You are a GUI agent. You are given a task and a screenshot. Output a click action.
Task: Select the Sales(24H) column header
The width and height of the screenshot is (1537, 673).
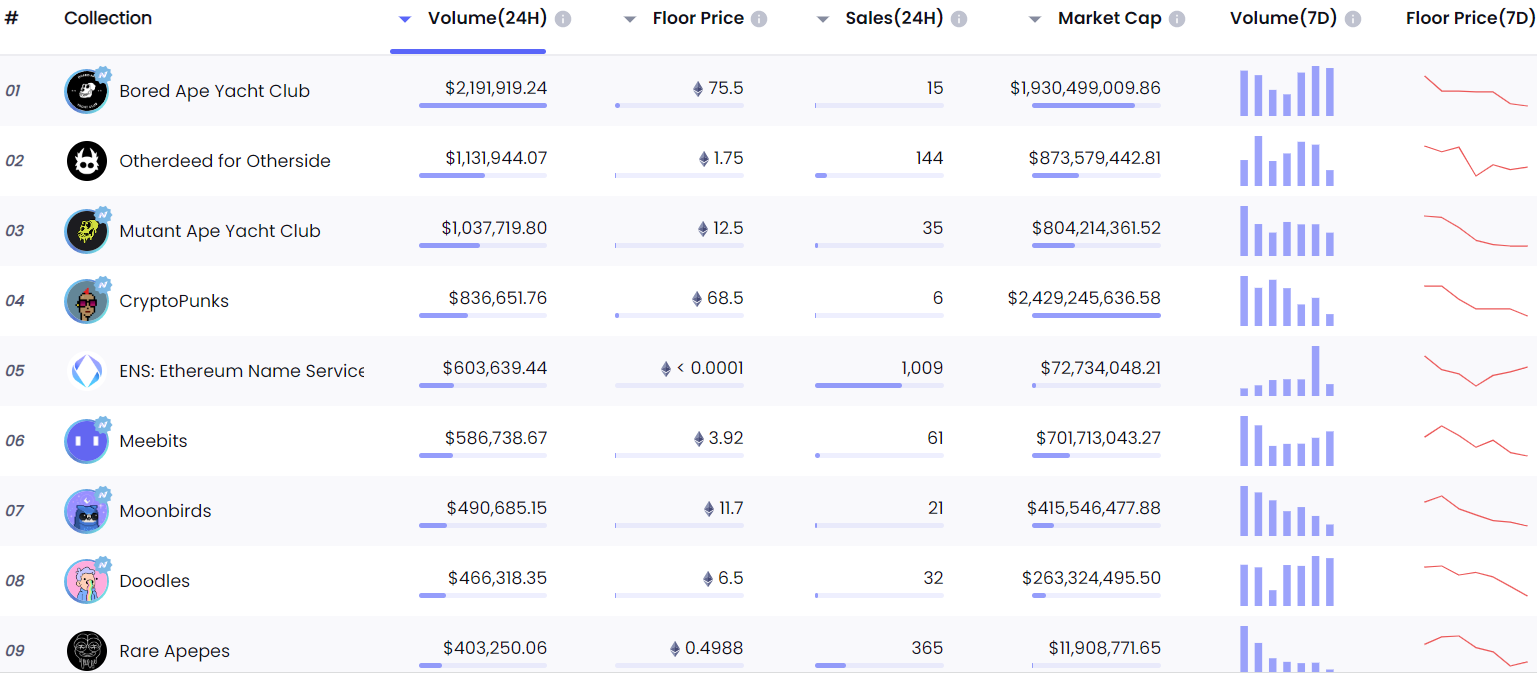pyautogui.click(x=894, y=19)
